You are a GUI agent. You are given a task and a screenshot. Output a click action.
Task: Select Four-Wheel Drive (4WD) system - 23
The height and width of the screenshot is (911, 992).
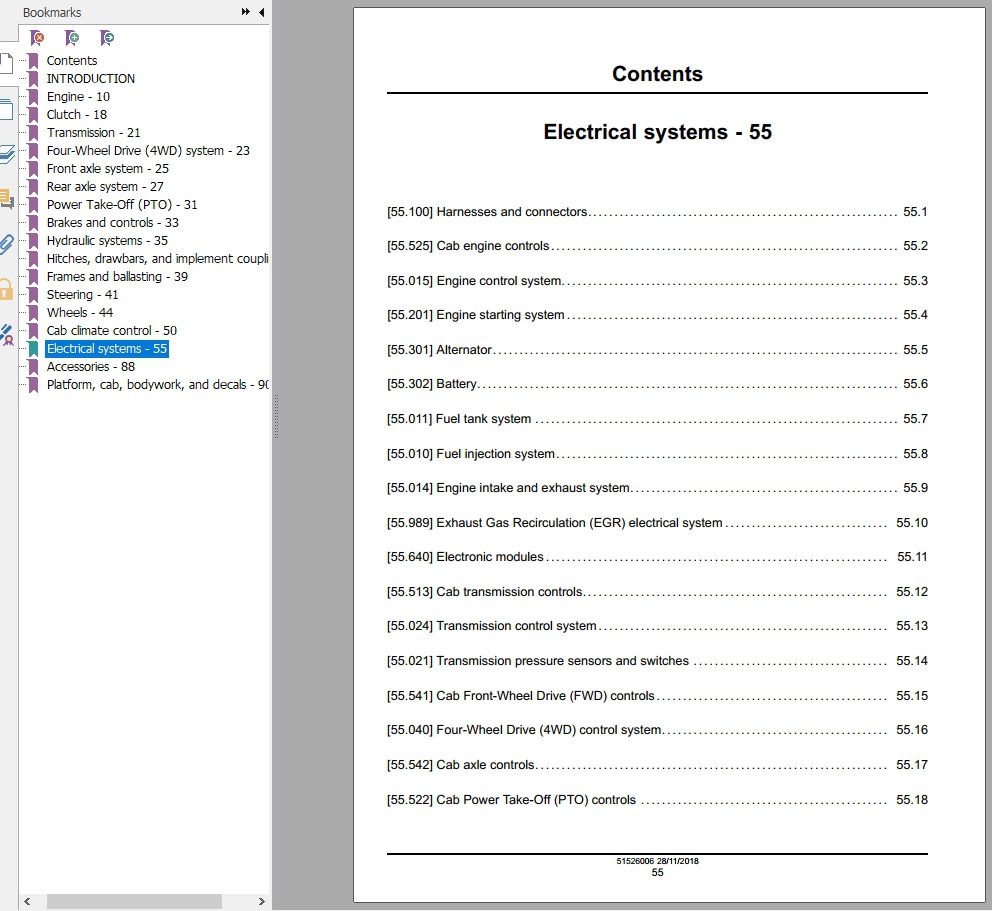pos(148,151)
